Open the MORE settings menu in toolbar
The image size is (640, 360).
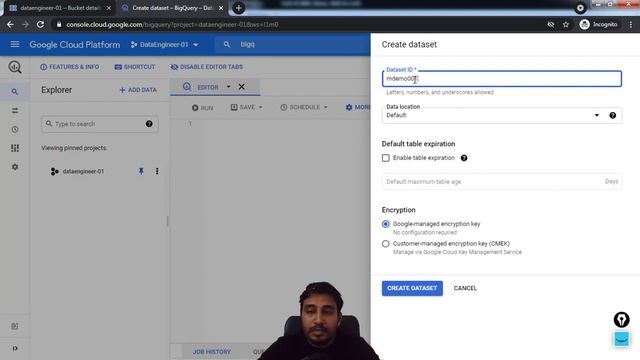coord(358,107)
